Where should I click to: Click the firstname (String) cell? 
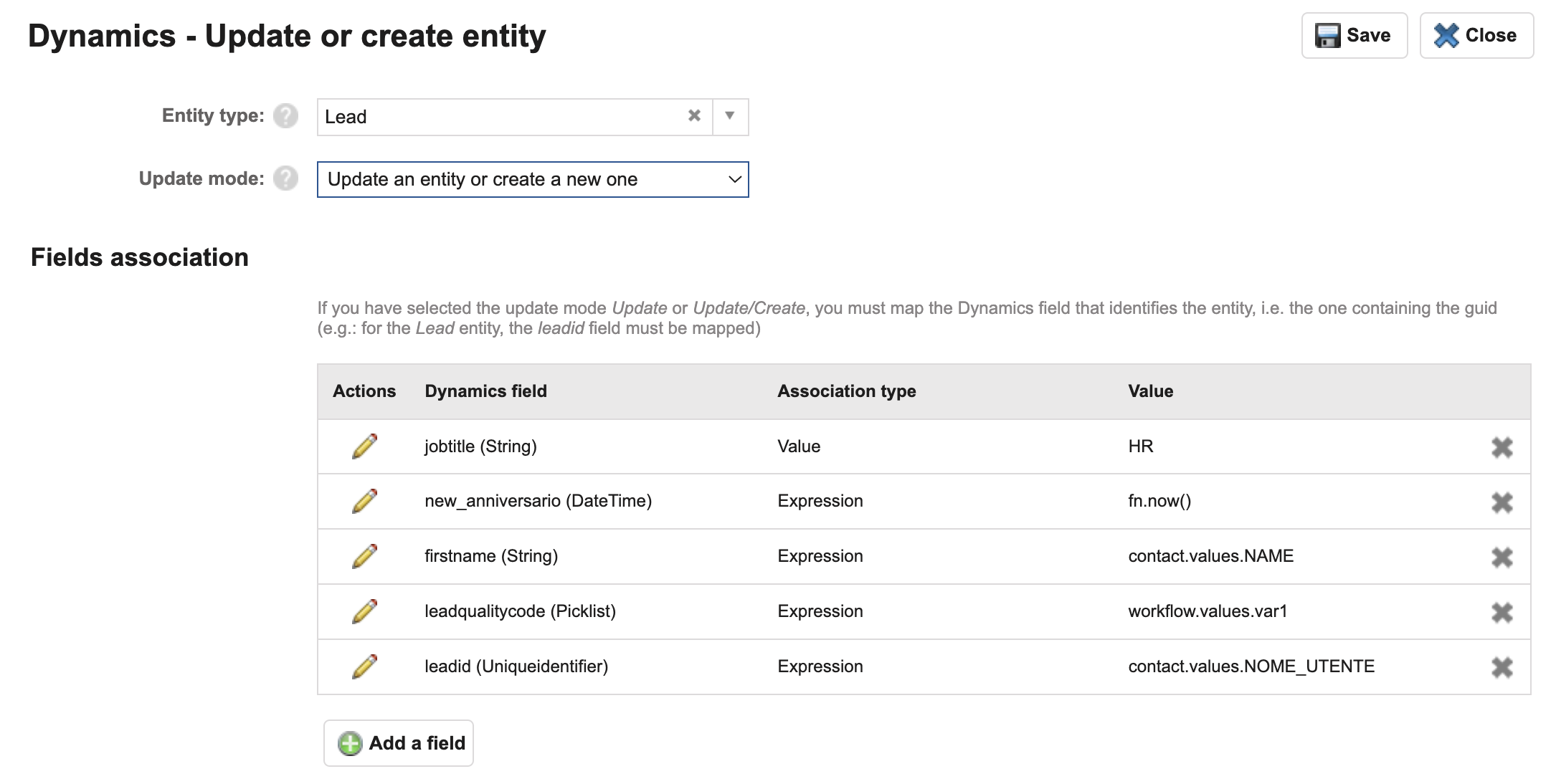click(x=491, y=556)
